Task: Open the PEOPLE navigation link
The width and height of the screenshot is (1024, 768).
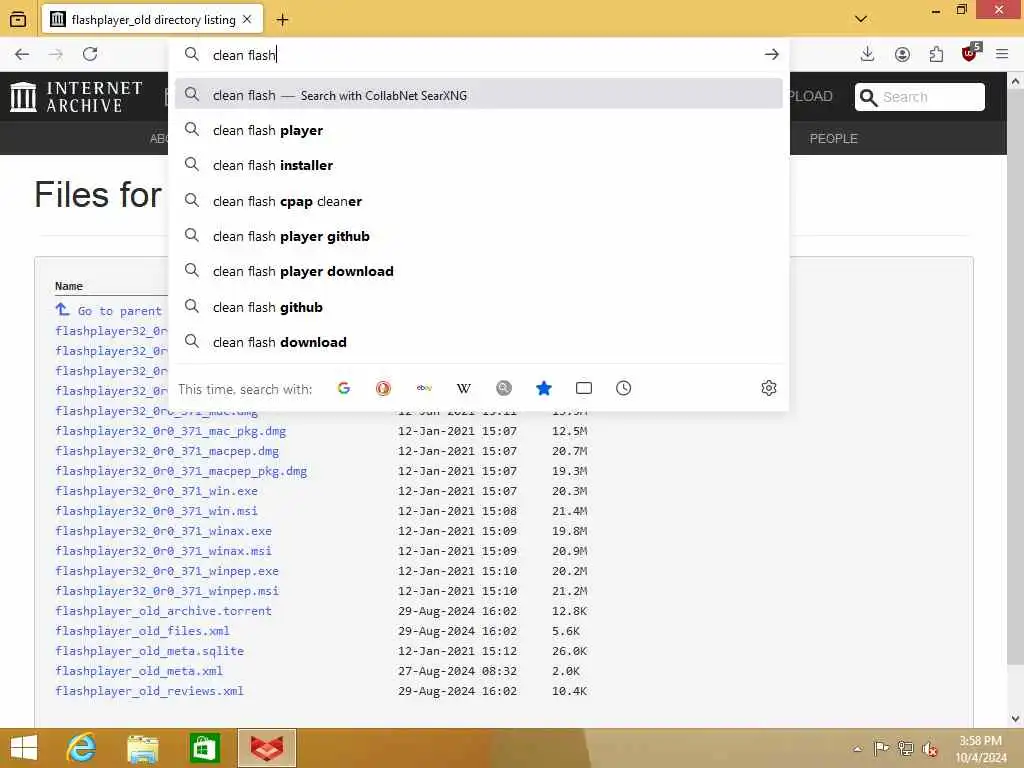Action: (x=833, y=138)
